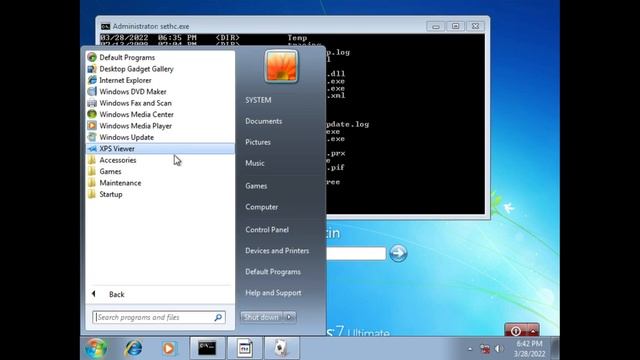
Task: Open Control Panel from the Start menu
Action: tap(267, 230)
